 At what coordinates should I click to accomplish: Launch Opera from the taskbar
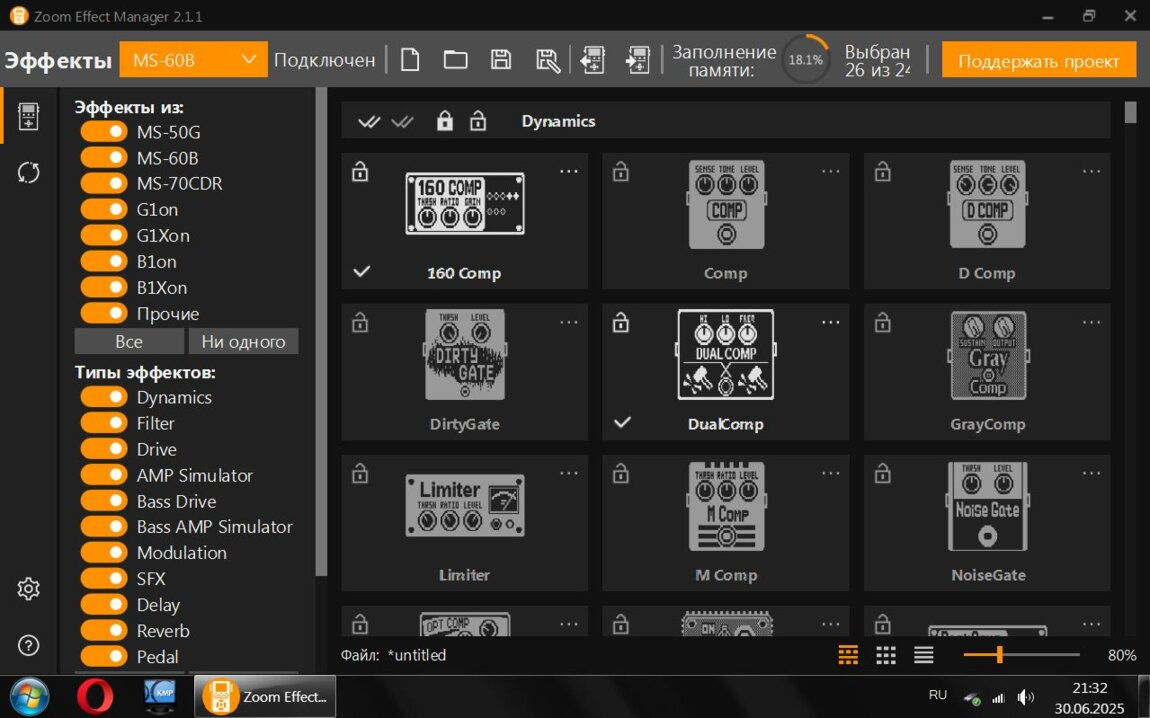(95, 696)
